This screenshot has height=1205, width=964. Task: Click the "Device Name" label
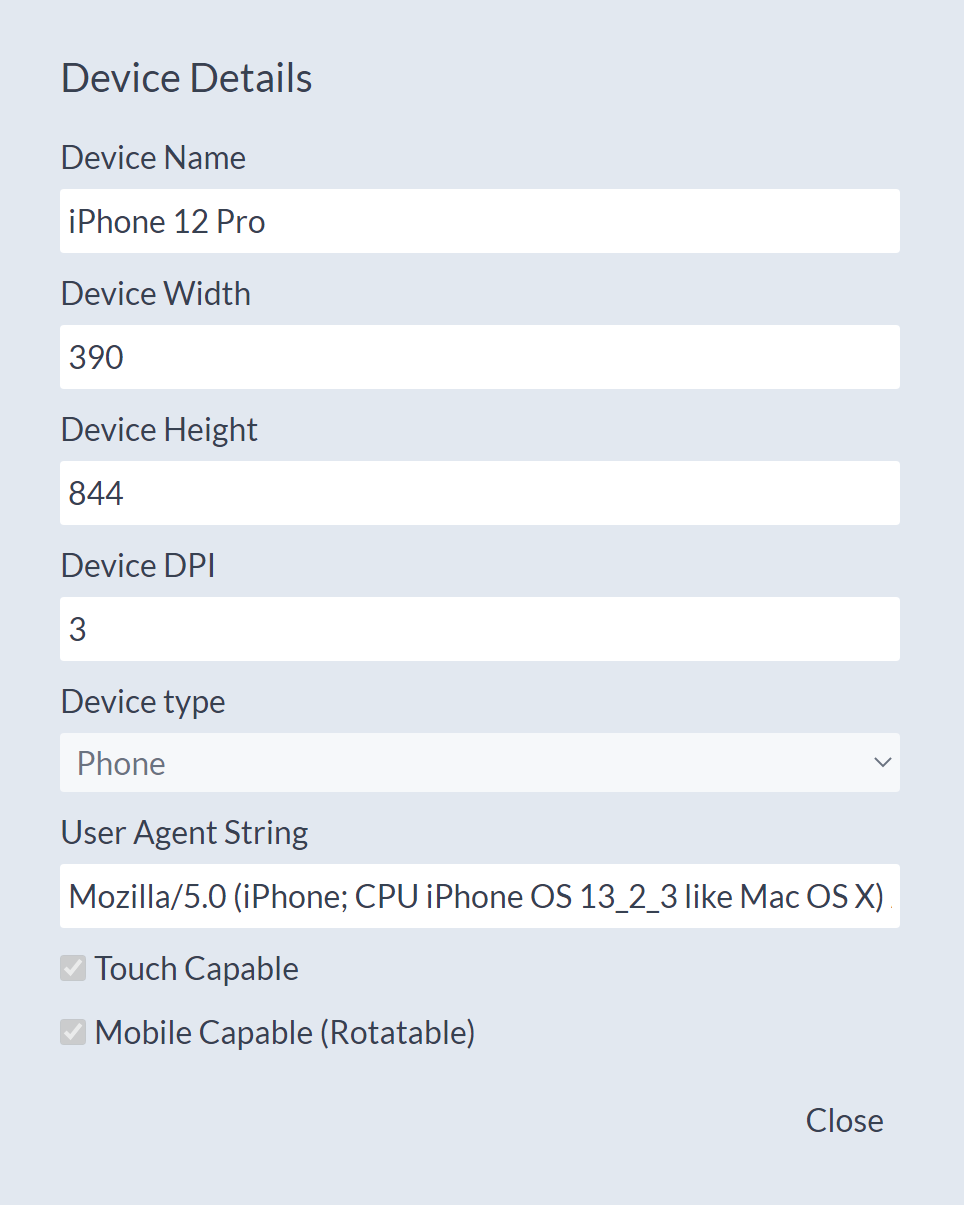153,158
